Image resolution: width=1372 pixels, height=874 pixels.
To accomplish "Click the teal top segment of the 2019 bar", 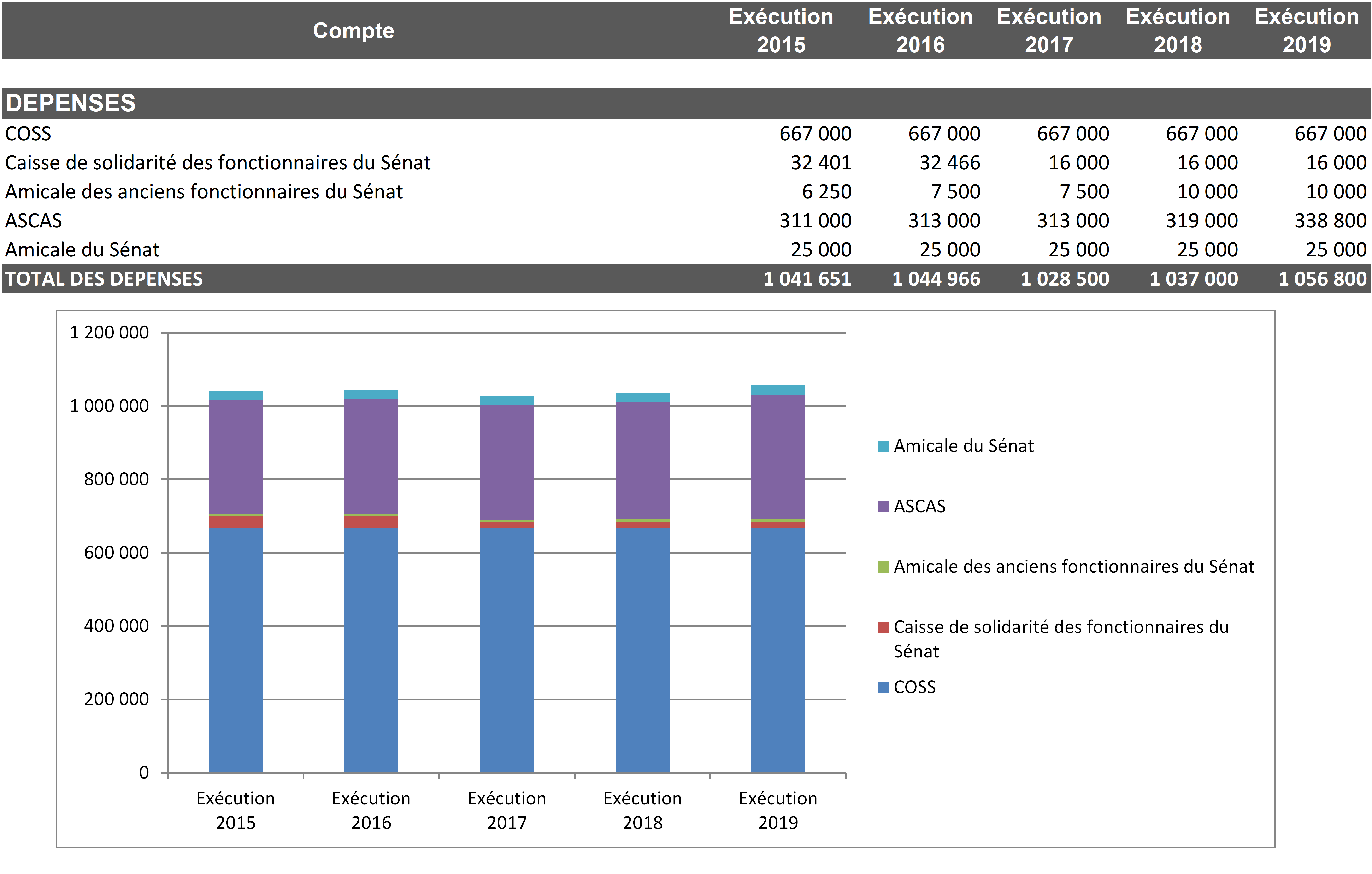I will pyautogui.click(x=778, y=390).
